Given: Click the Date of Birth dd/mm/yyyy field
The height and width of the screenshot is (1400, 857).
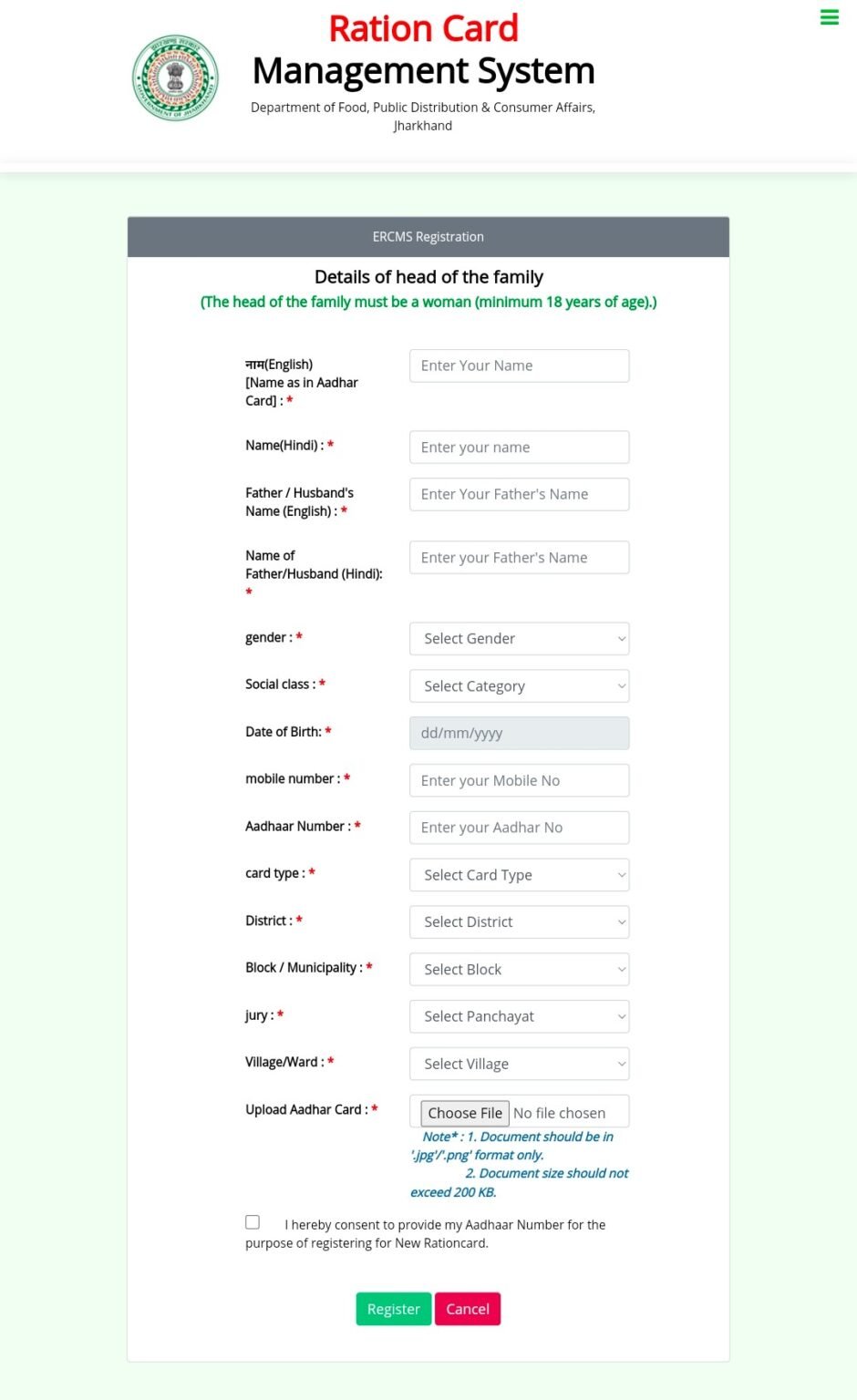Looking at the screenshot, I should (x=519, y=733).
